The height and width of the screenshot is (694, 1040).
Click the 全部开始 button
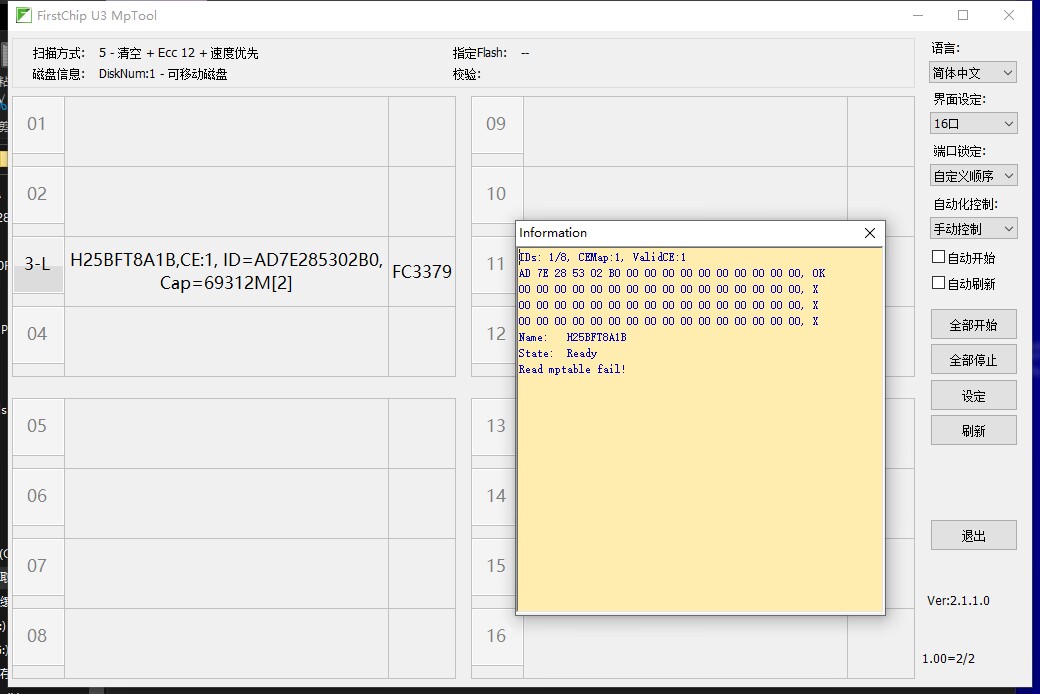point(973,325)
